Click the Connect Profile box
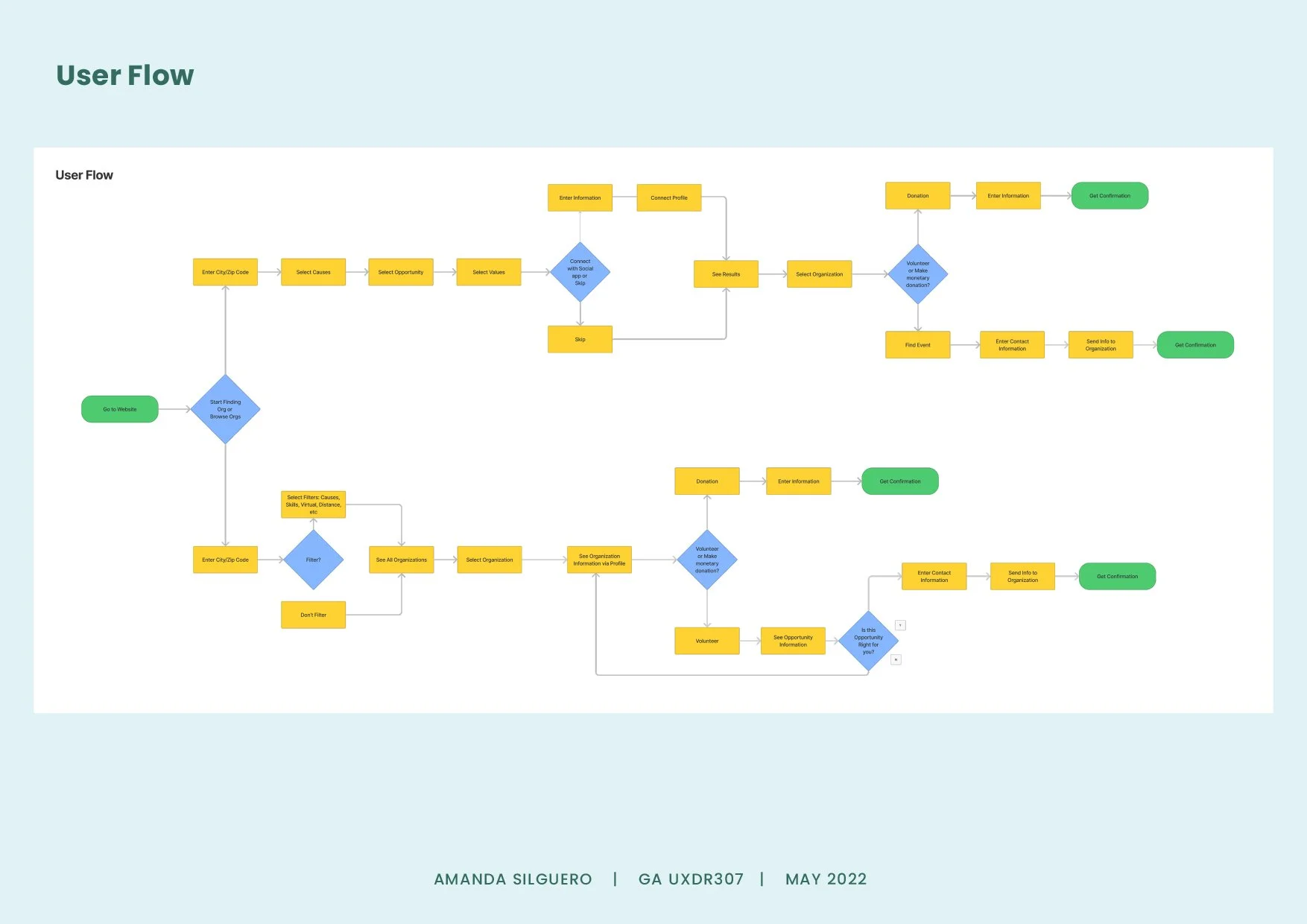1307x924 pixels. point(669,197)
